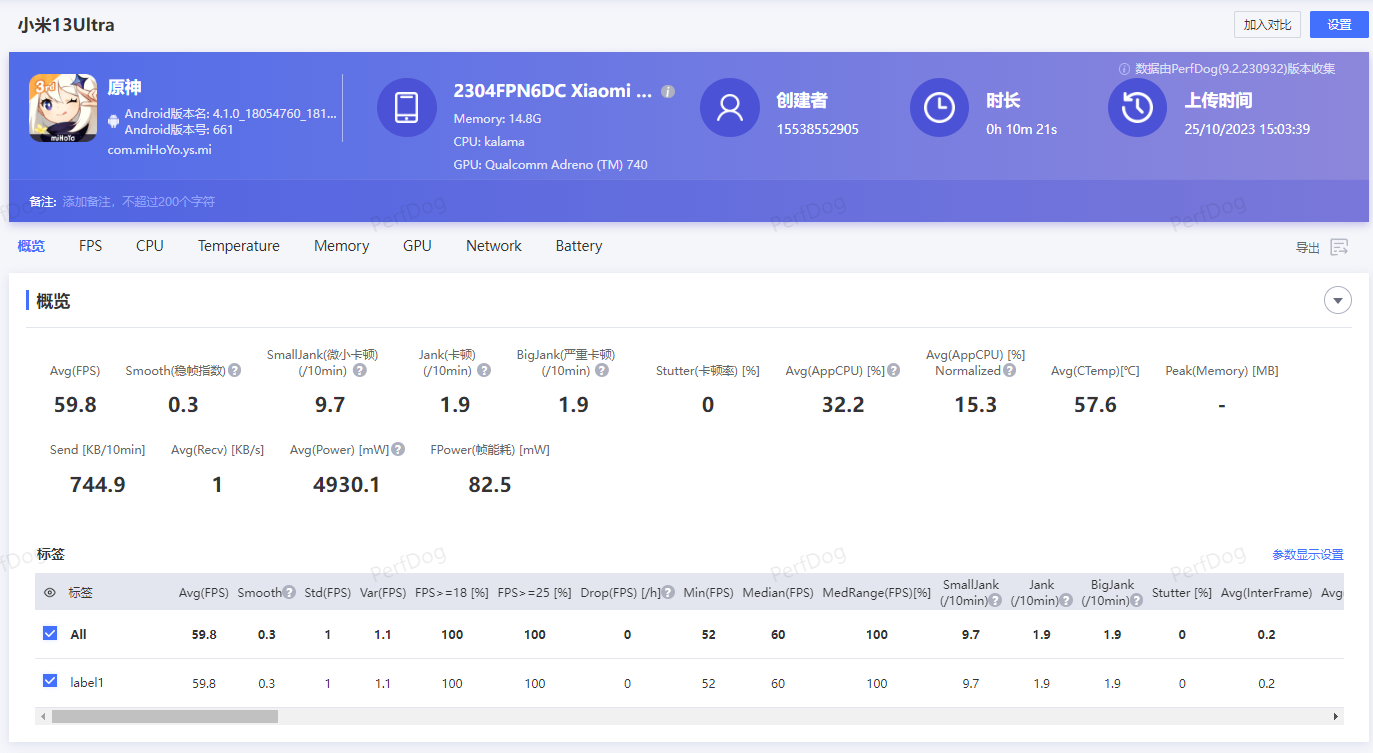
Task: Click help icon in SmallJank table column header
Action: click(x=996, y=600)
